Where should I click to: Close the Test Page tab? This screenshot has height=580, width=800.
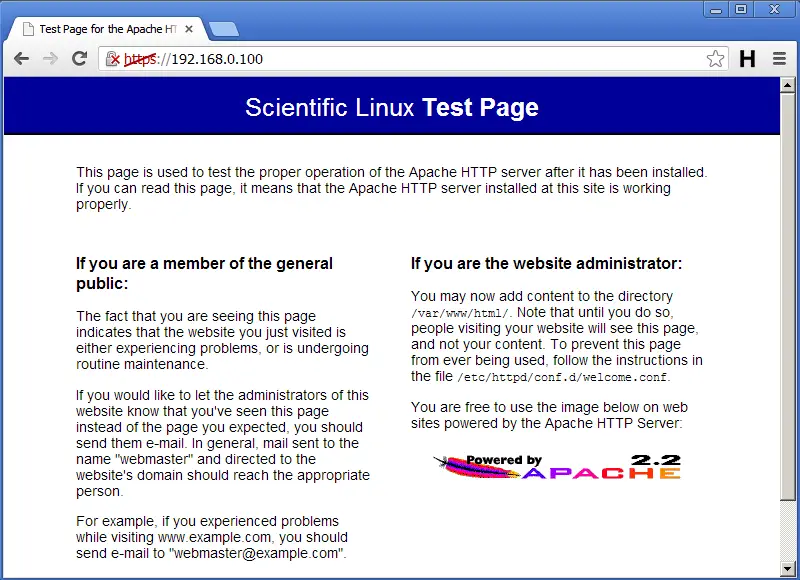coord(189,29)
